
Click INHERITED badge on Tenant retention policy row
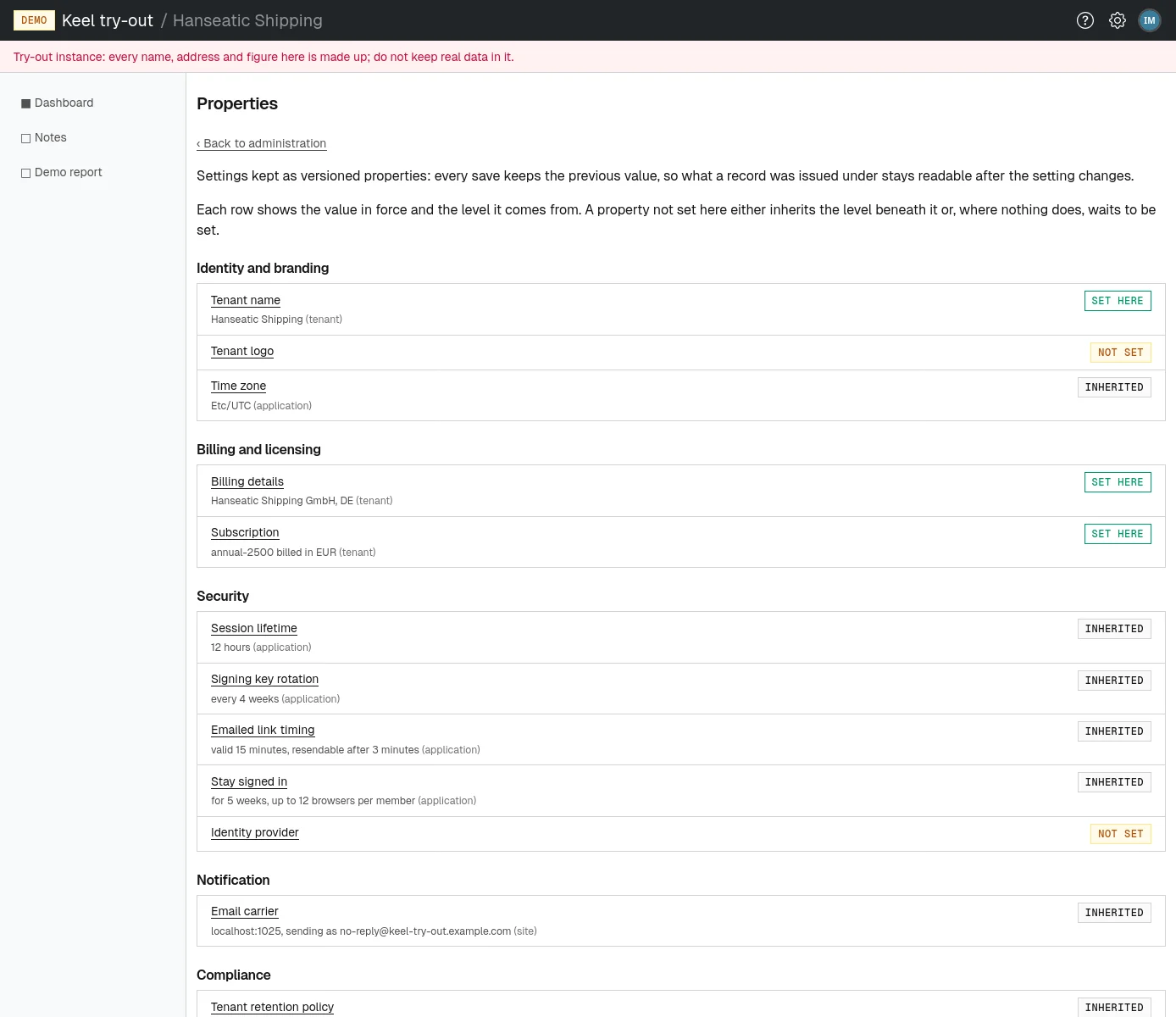[1114, 1008]
